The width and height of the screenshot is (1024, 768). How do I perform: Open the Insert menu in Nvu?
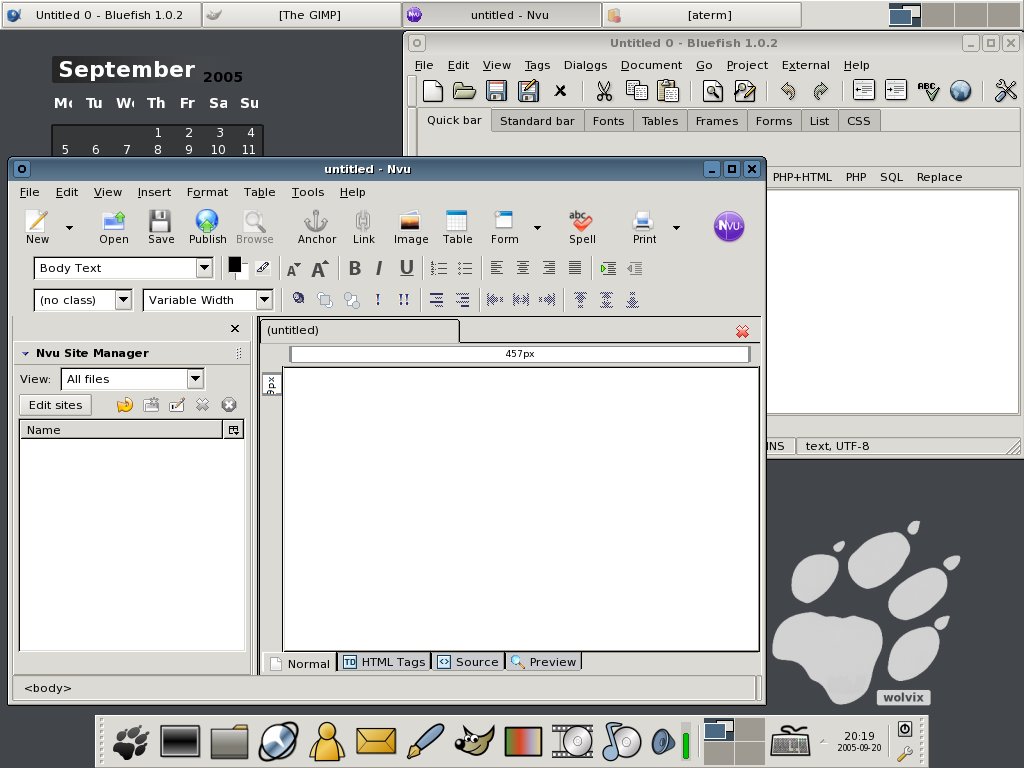coord(154,192)
